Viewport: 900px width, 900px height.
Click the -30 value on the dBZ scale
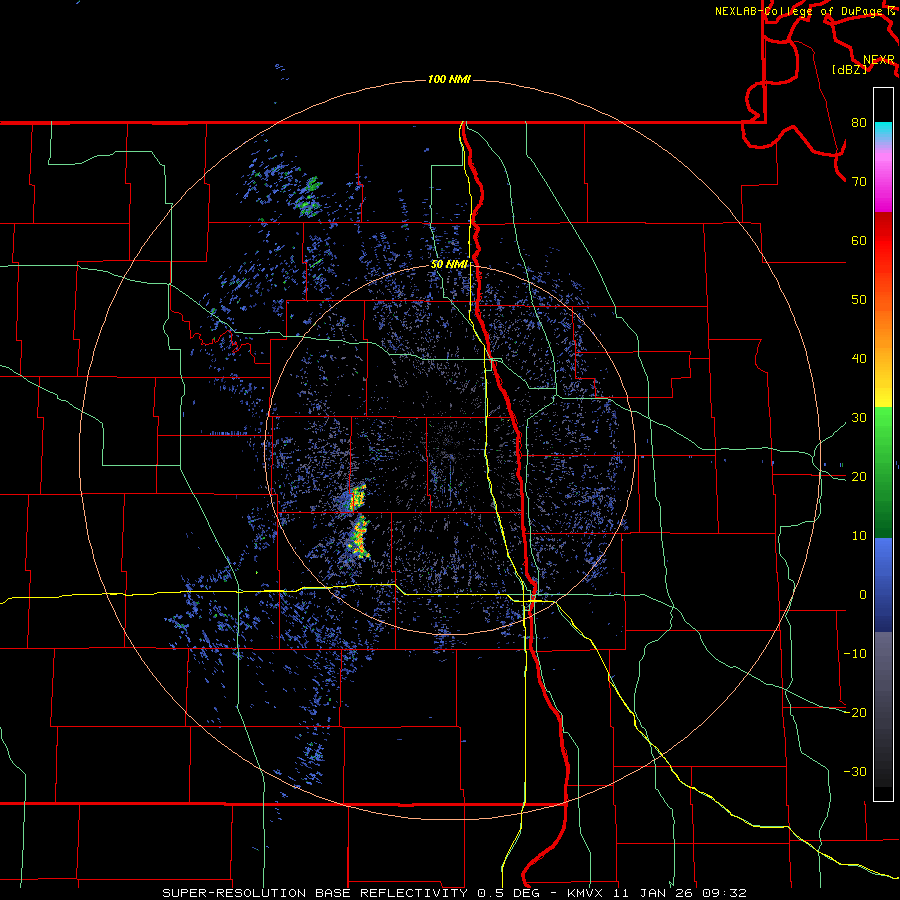[855, 772]
